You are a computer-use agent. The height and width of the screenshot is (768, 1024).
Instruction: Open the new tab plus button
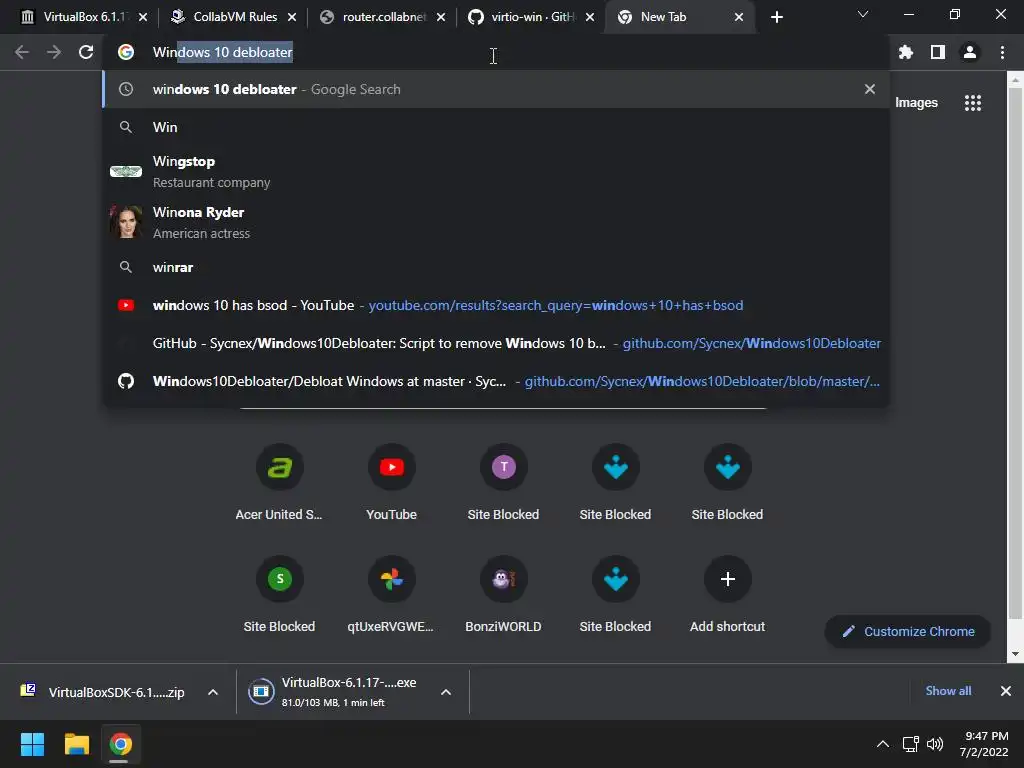tap(776, 17)
